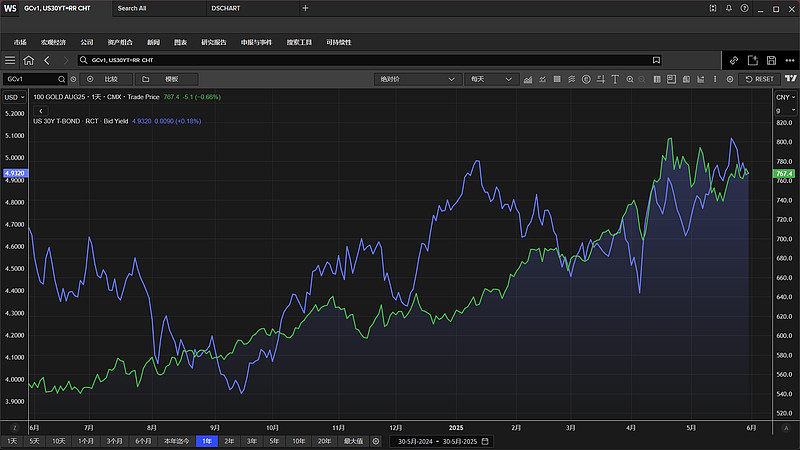Open the vertical dots toolbar overflow menu
The width and height of the screenshot is (800, 450).
click(x=715, y=79)
